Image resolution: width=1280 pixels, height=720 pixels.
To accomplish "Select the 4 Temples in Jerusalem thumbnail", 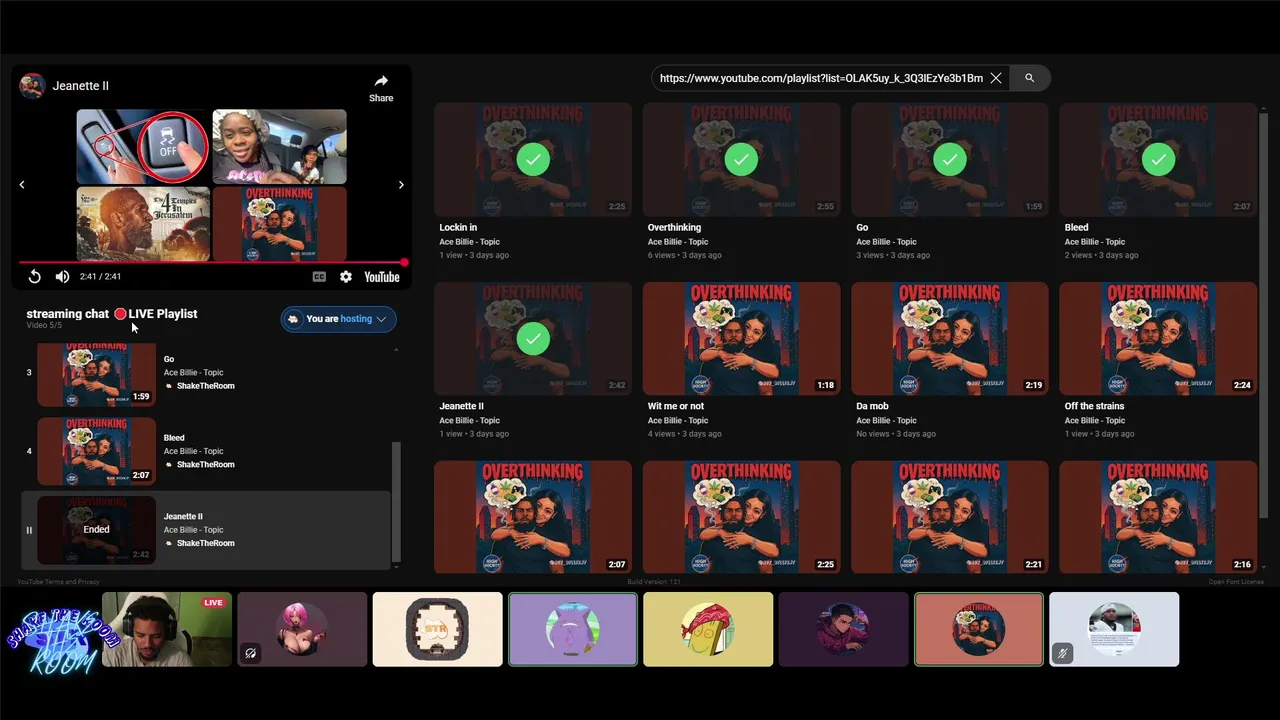I will 143,223.
